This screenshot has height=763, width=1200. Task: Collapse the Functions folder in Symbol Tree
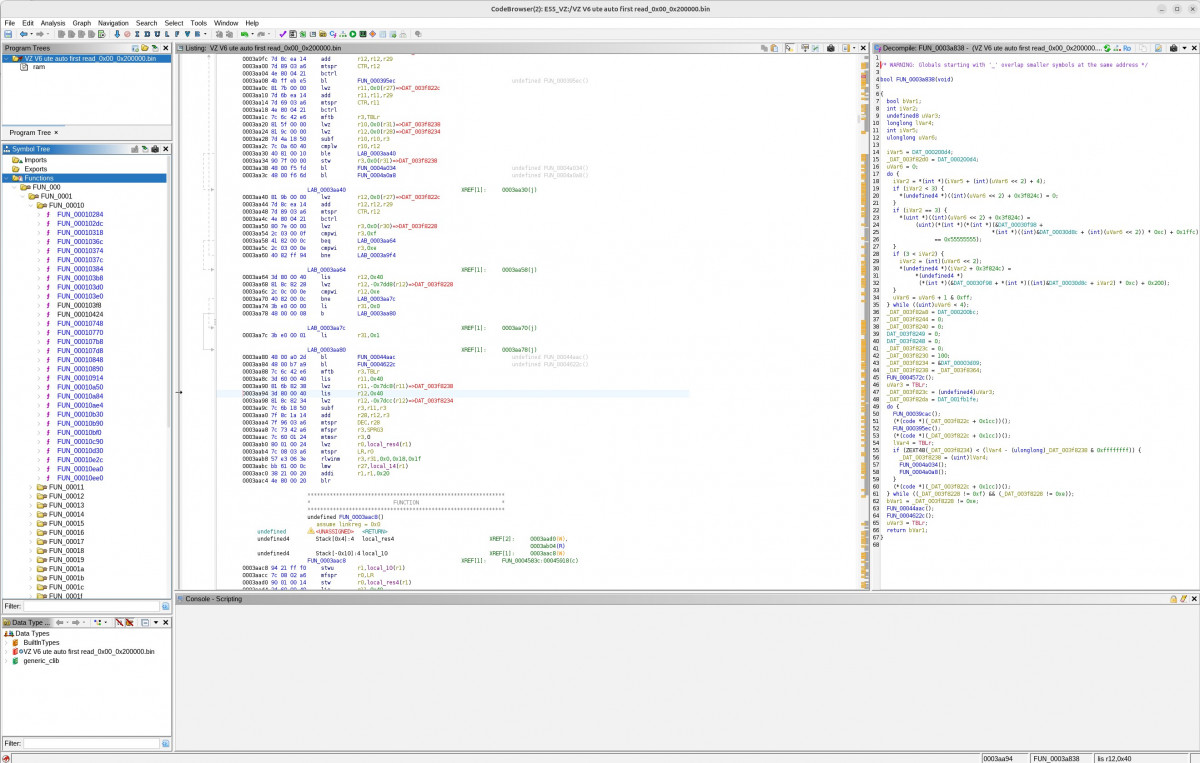click(6, 178)
